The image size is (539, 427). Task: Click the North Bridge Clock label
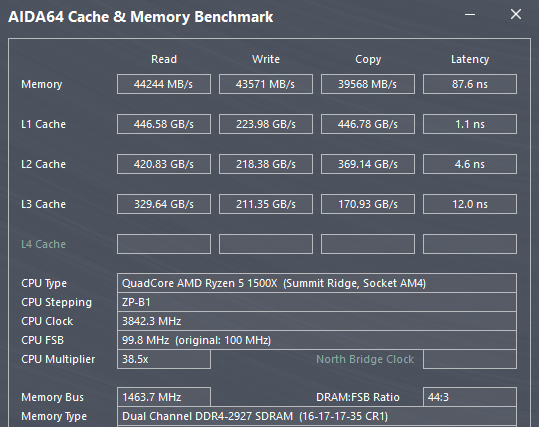point(365,359)
